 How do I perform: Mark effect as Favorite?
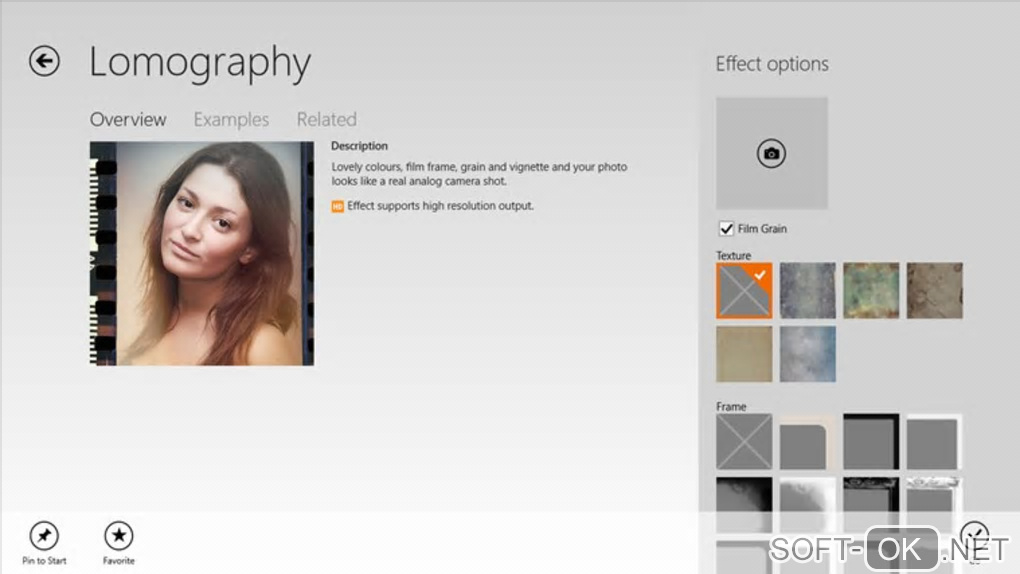pyautogui.click(x=118, y=543)
